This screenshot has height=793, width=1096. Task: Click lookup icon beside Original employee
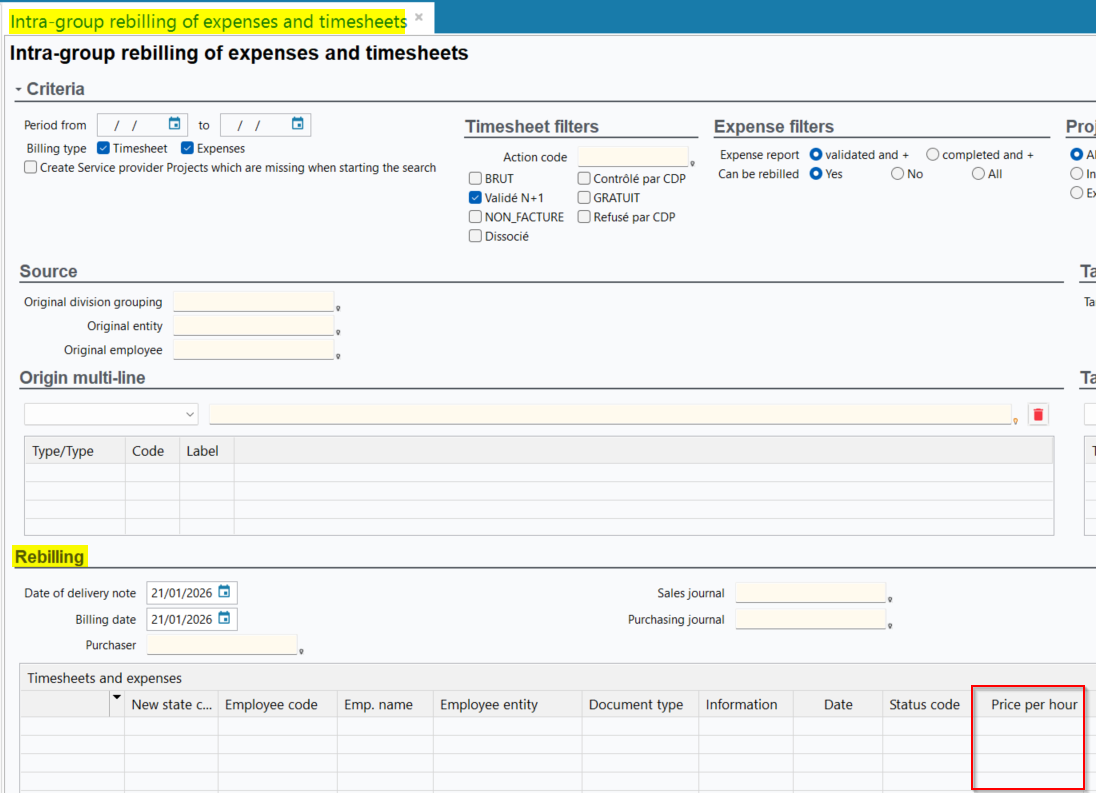coord(339,355)
